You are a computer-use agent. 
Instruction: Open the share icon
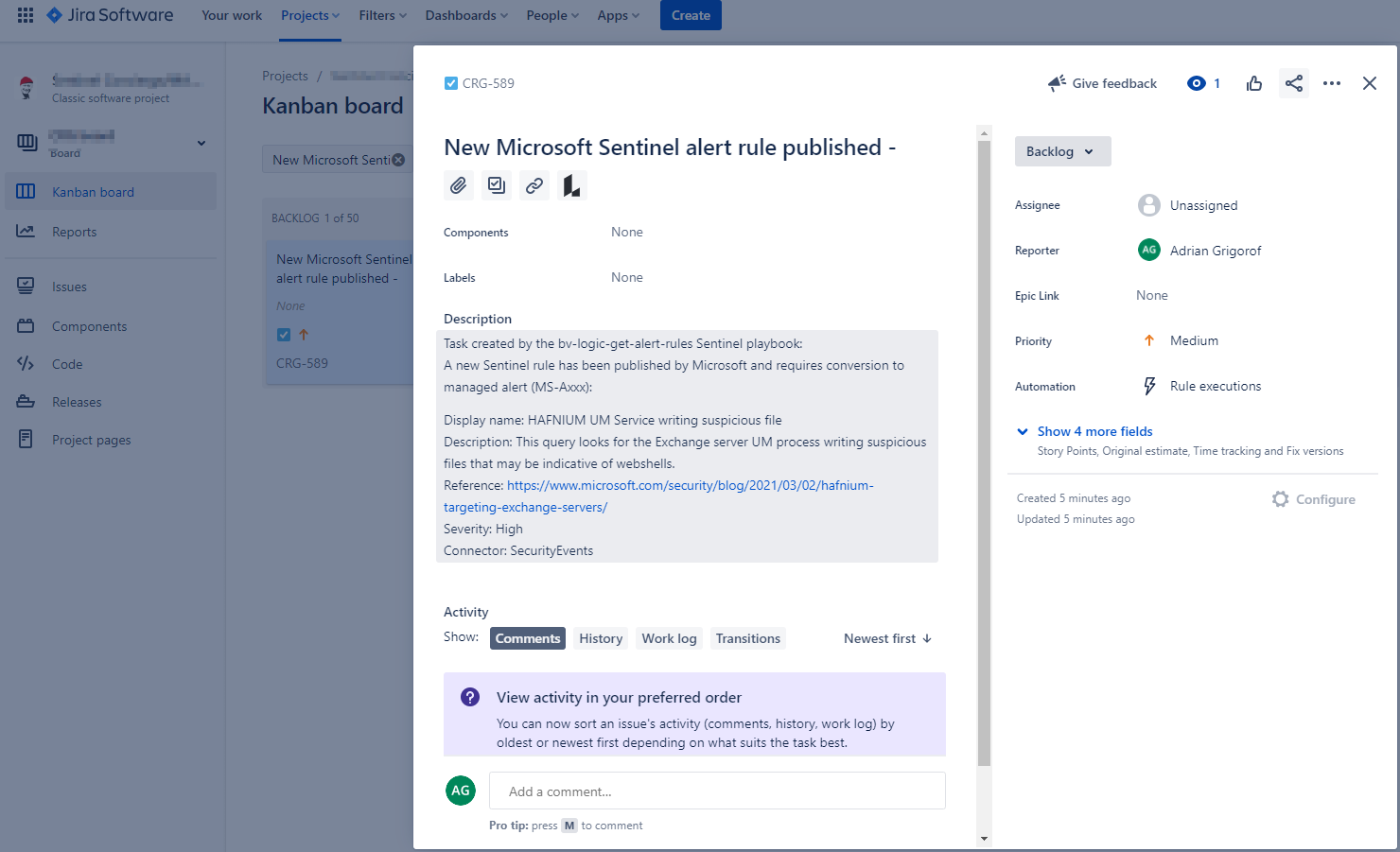pyautogui.click(x=1294, y=83)
